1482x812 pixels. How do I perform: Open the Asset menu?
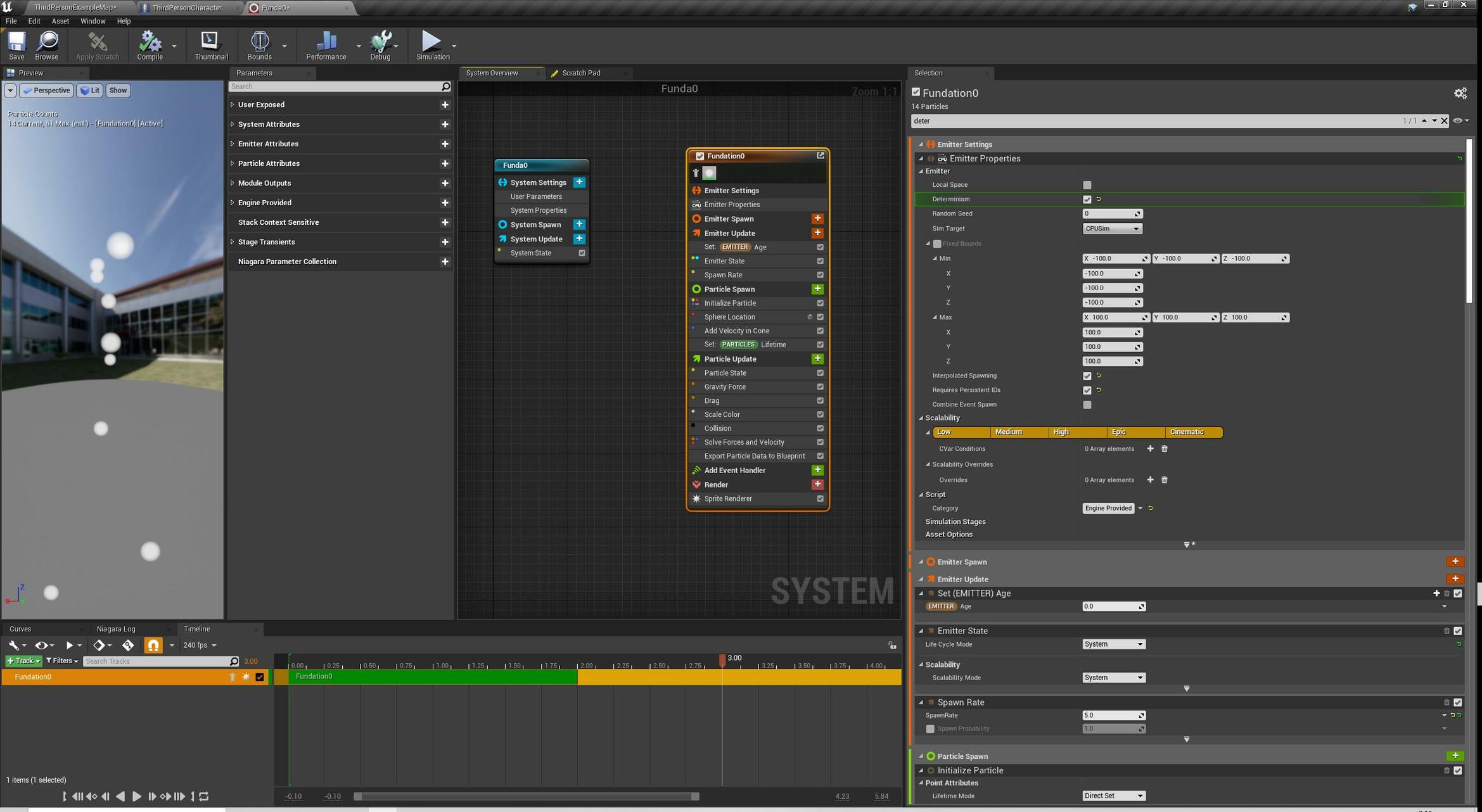60,21
